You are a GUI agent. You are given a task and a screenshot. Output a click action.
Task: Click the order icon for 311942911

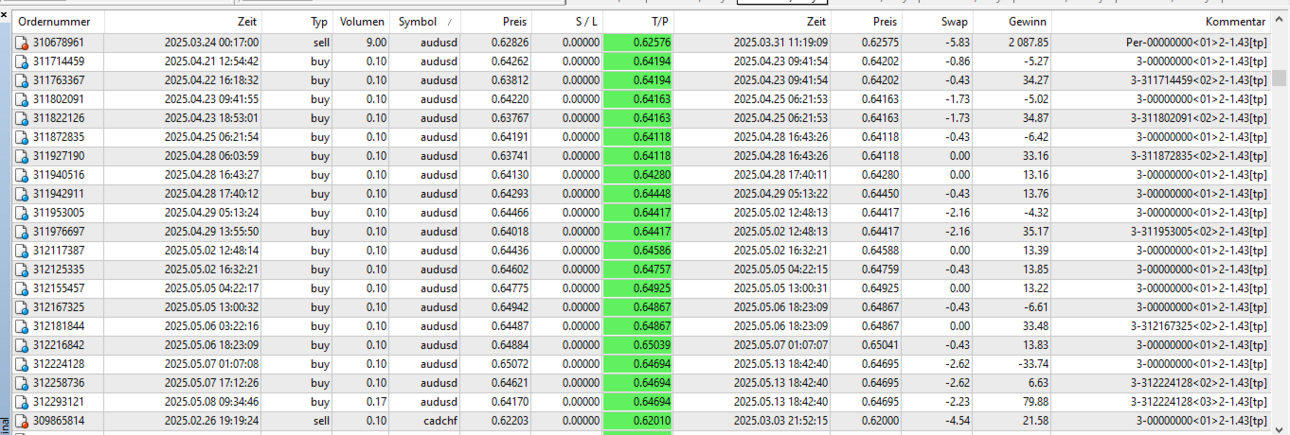tap(21, 193)
